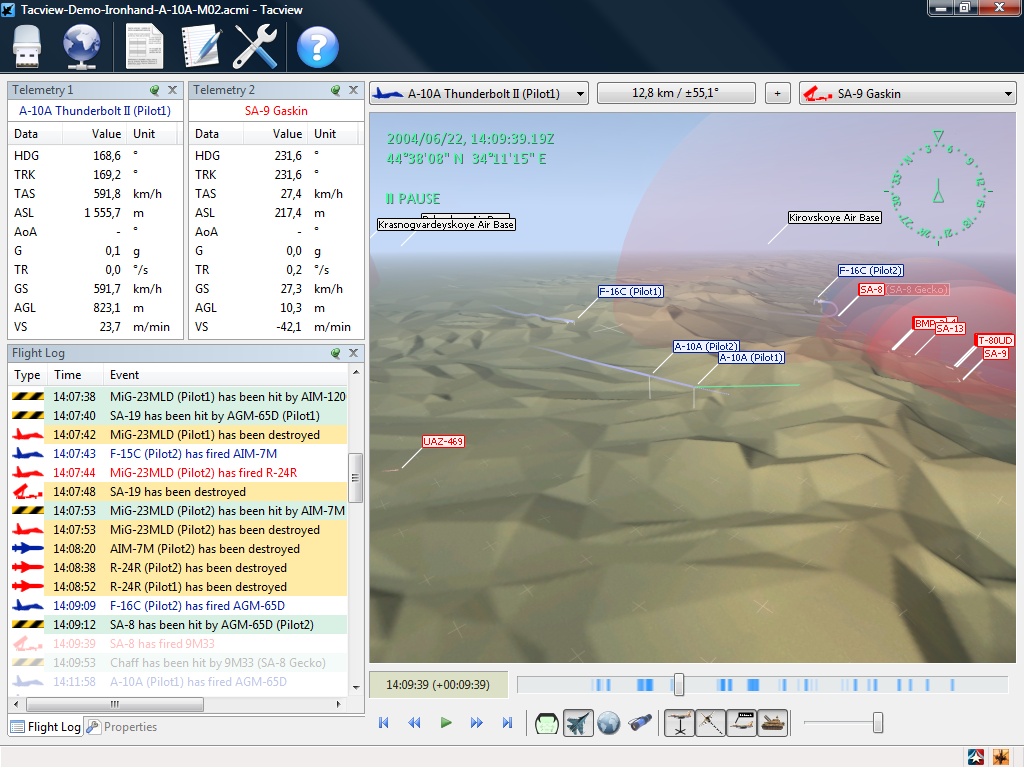Click the USB recorder icon in the toolbar
1024x768 pixels.
pyautogui.click(x=26, y=47)
